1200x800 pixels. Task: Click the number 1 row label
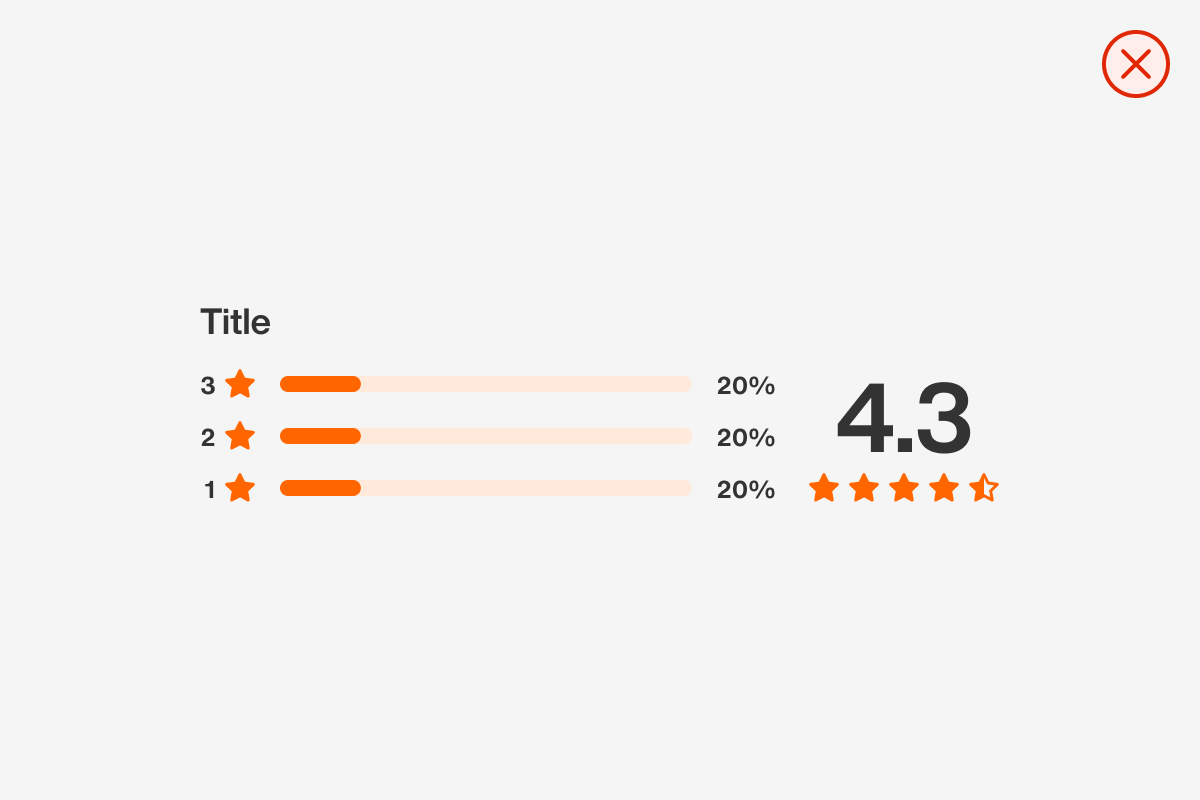coord(209,490)
